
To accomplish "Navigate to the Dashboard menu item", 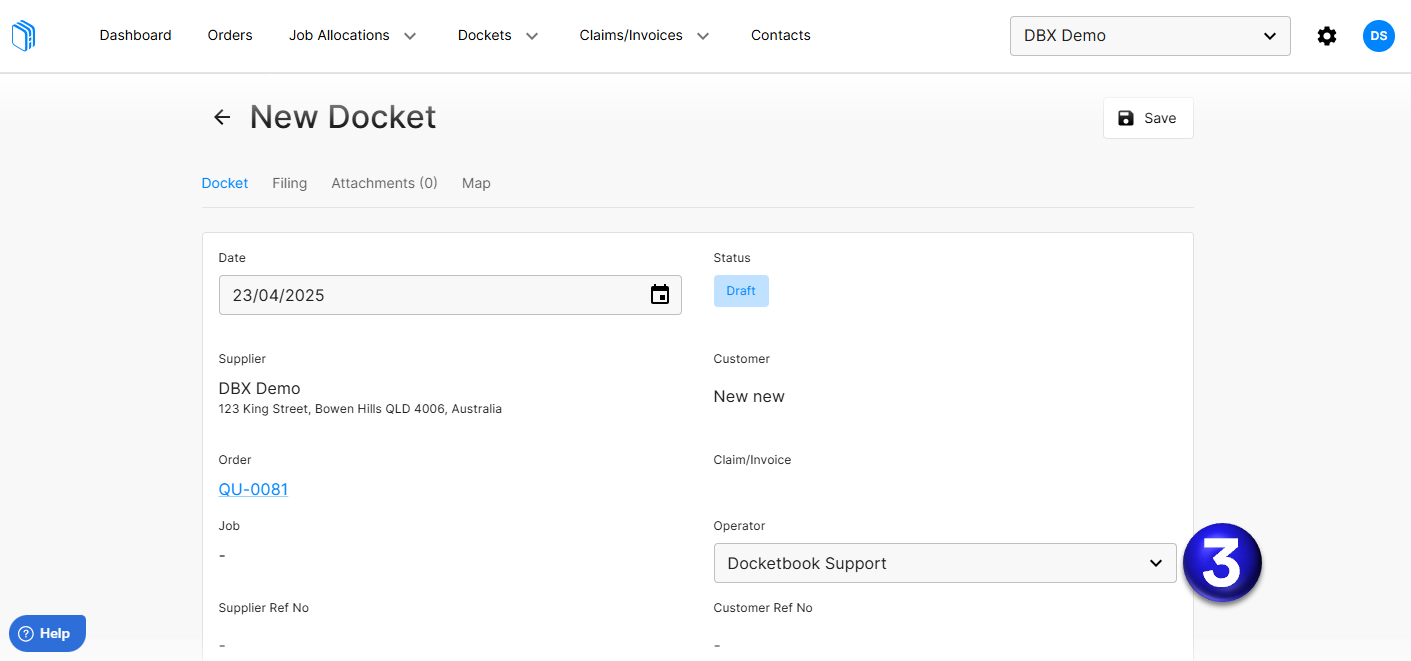I will pyautogui.click(x=135, y=35).
